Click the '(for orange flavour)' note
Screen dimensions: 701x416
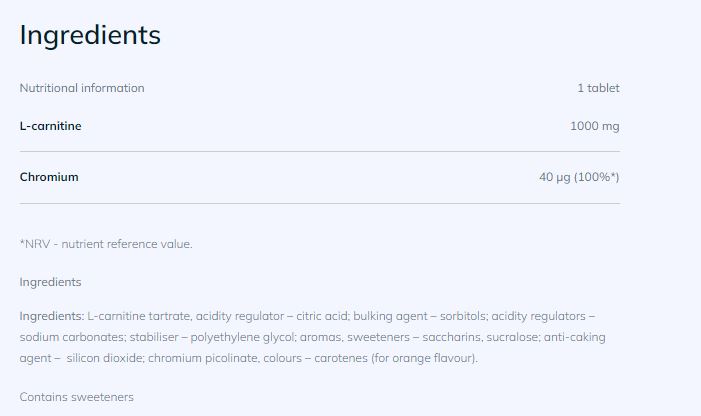[423, 358]
